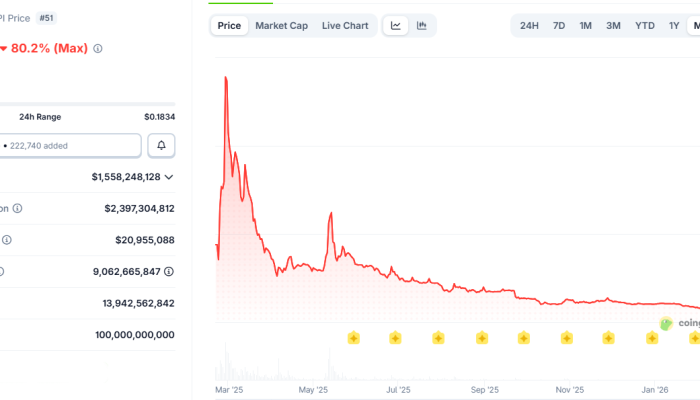
Task: Click the '222,740 added' portfolio field
Action: tap(70, 145)
